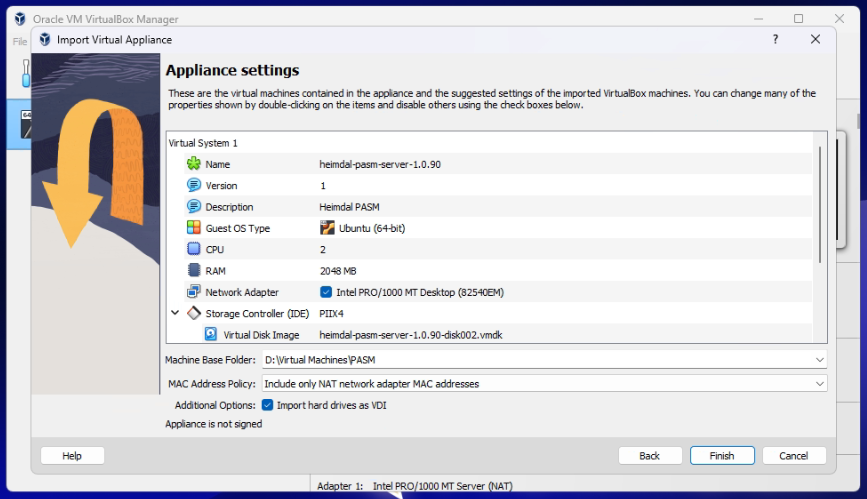Screen dimensions: 867x499
Task: Click the Include only NAT network adapter MAC addresses text
Action: [372, 384]
